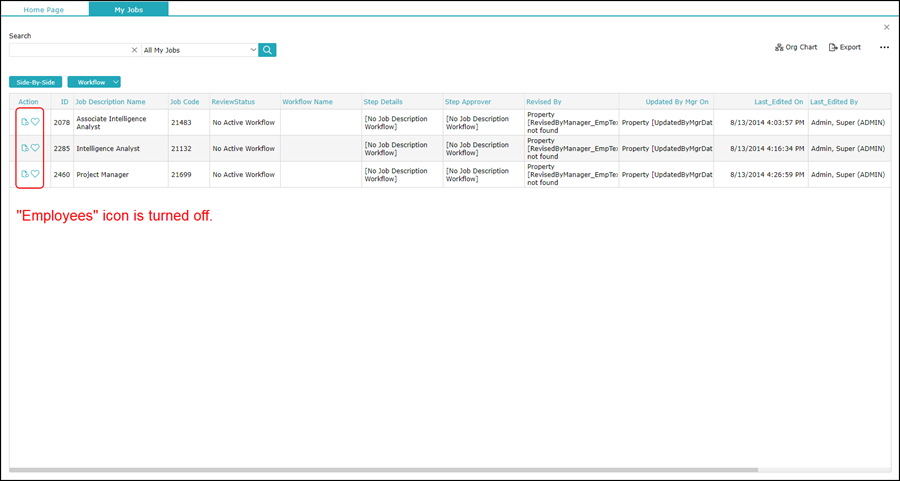This screenshot has height=481, width=900.
Task: Open the three-dot more options menu
Action: click(884, 47)
